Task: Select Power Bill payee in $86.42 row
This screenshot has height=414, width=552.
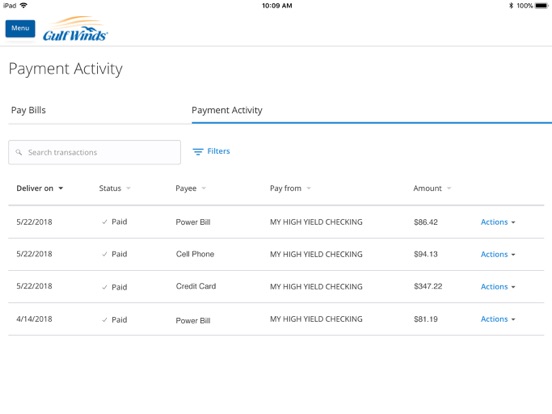Action: (193, 222)
